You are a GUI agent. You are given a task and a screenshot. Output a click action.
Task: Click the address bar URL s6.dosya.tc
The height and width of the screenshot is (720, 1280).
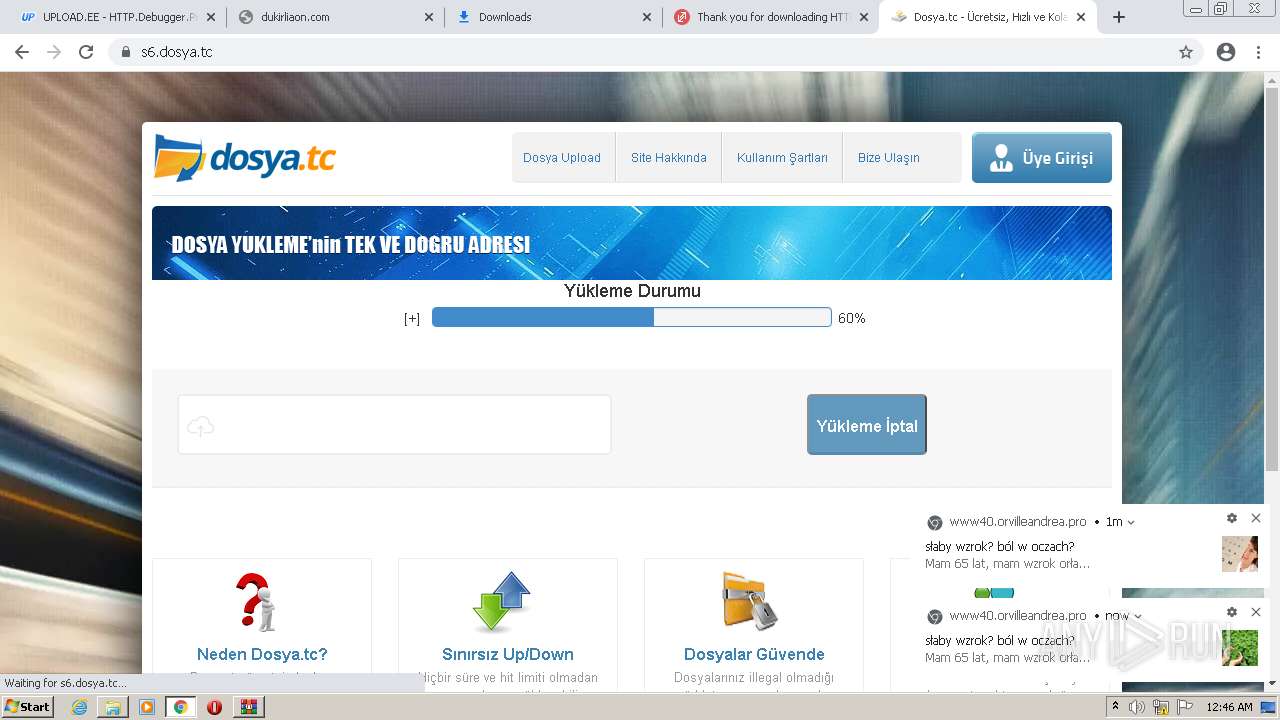177,52
